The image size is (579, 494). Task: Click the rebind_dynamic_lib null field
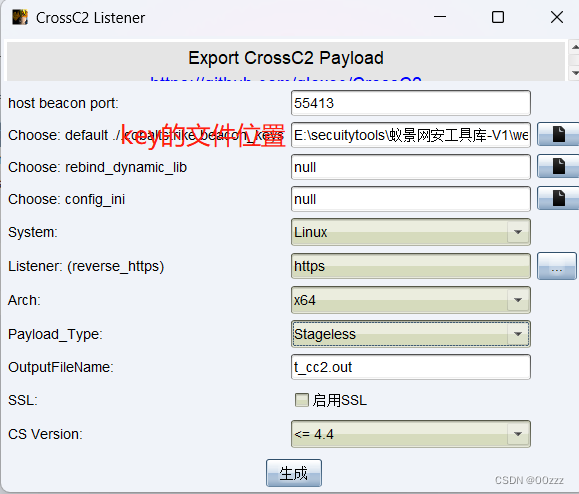411,167
